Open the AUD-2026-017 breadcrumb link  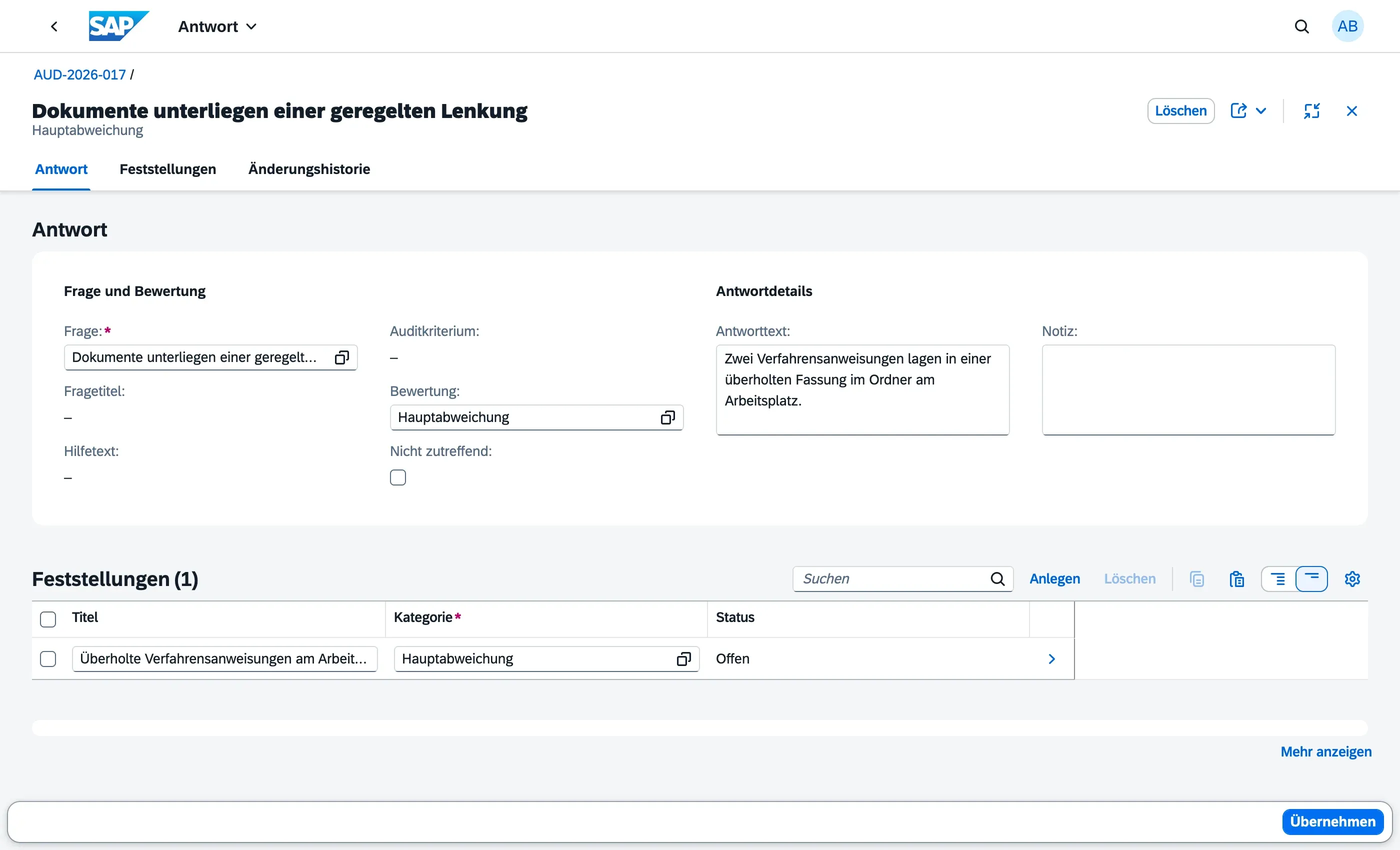(x=79, y=75)
